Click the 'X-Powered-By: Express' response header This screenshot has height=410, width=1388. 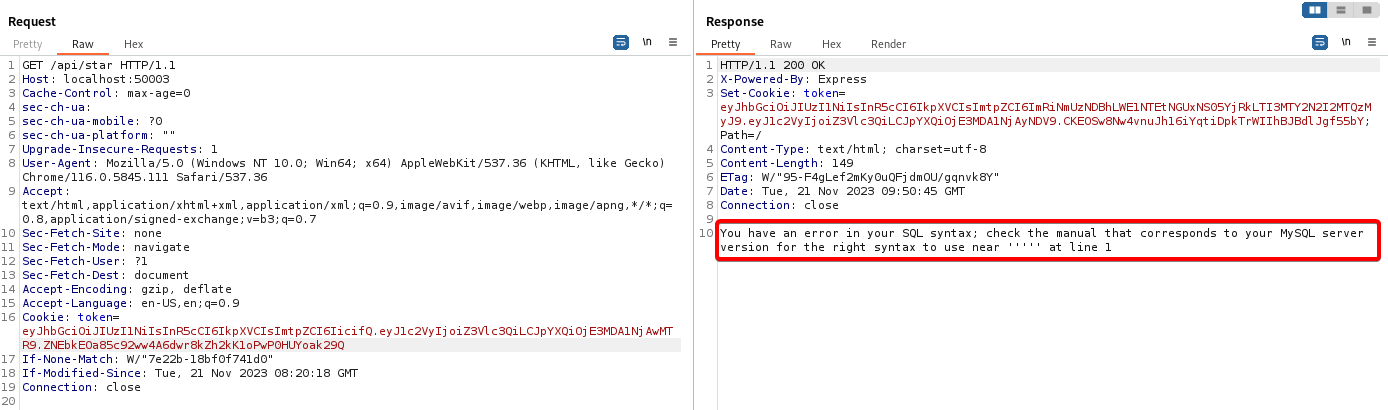coord(793,79)
